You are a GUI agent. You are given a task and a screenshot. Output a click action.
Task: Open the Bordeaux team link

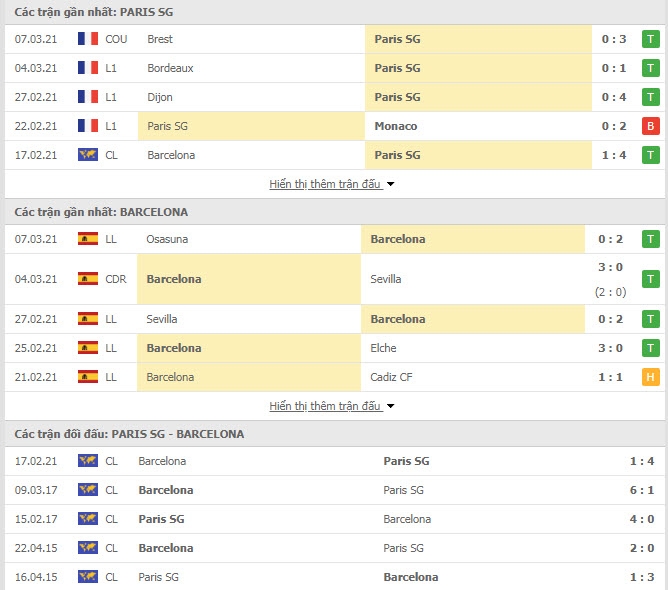[170, 68]
